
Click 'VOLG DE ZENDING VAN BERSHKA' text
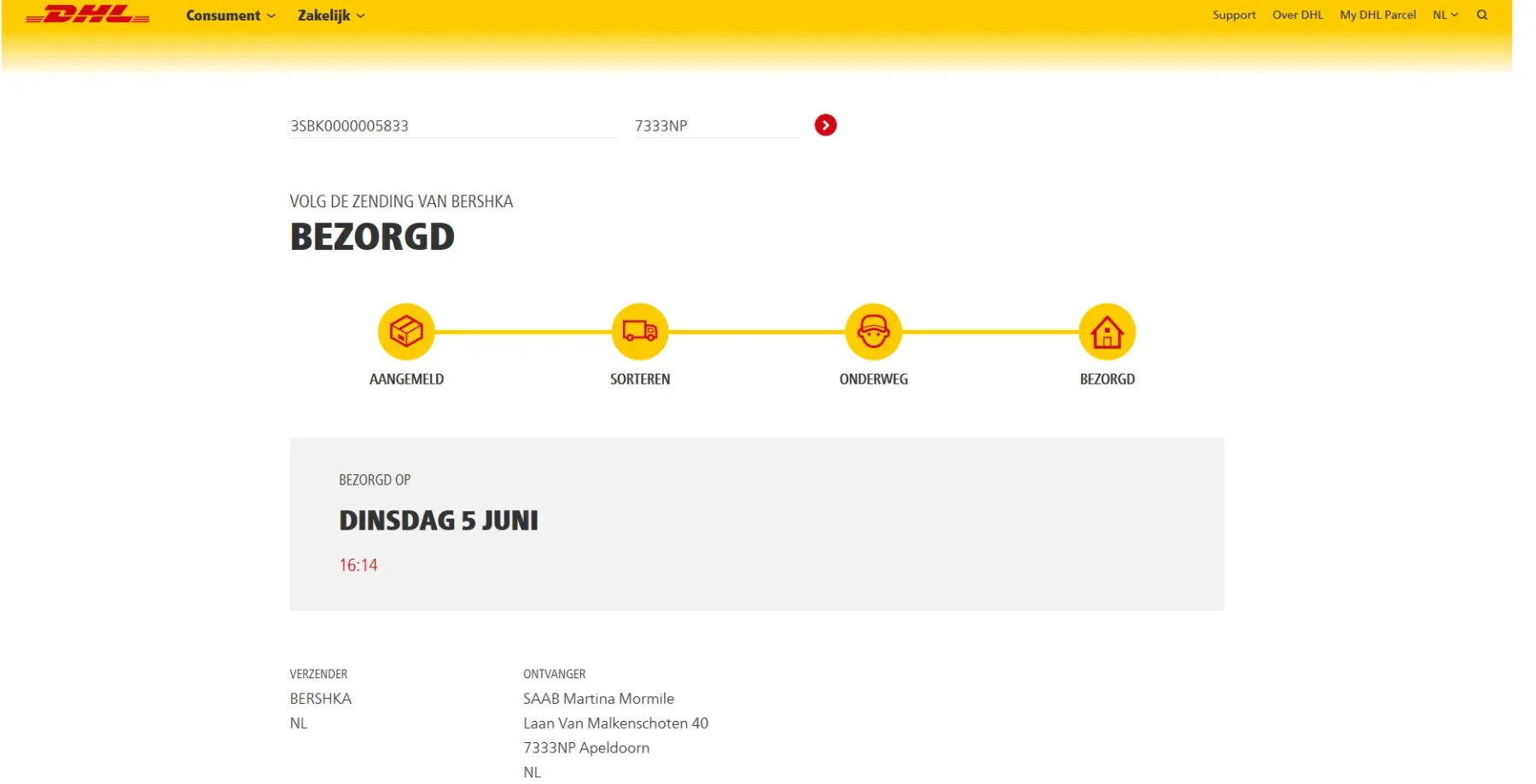click(401, 201)
